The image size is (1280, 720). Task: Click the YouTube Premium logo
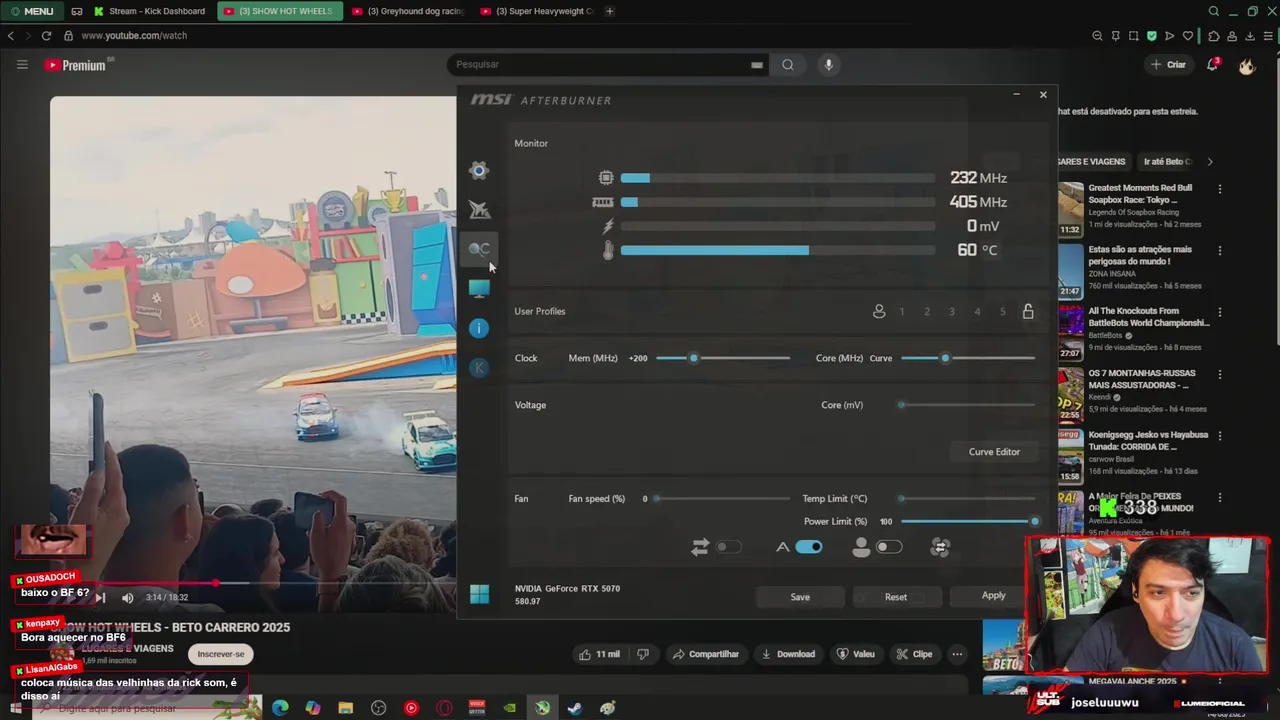[78, 65]
